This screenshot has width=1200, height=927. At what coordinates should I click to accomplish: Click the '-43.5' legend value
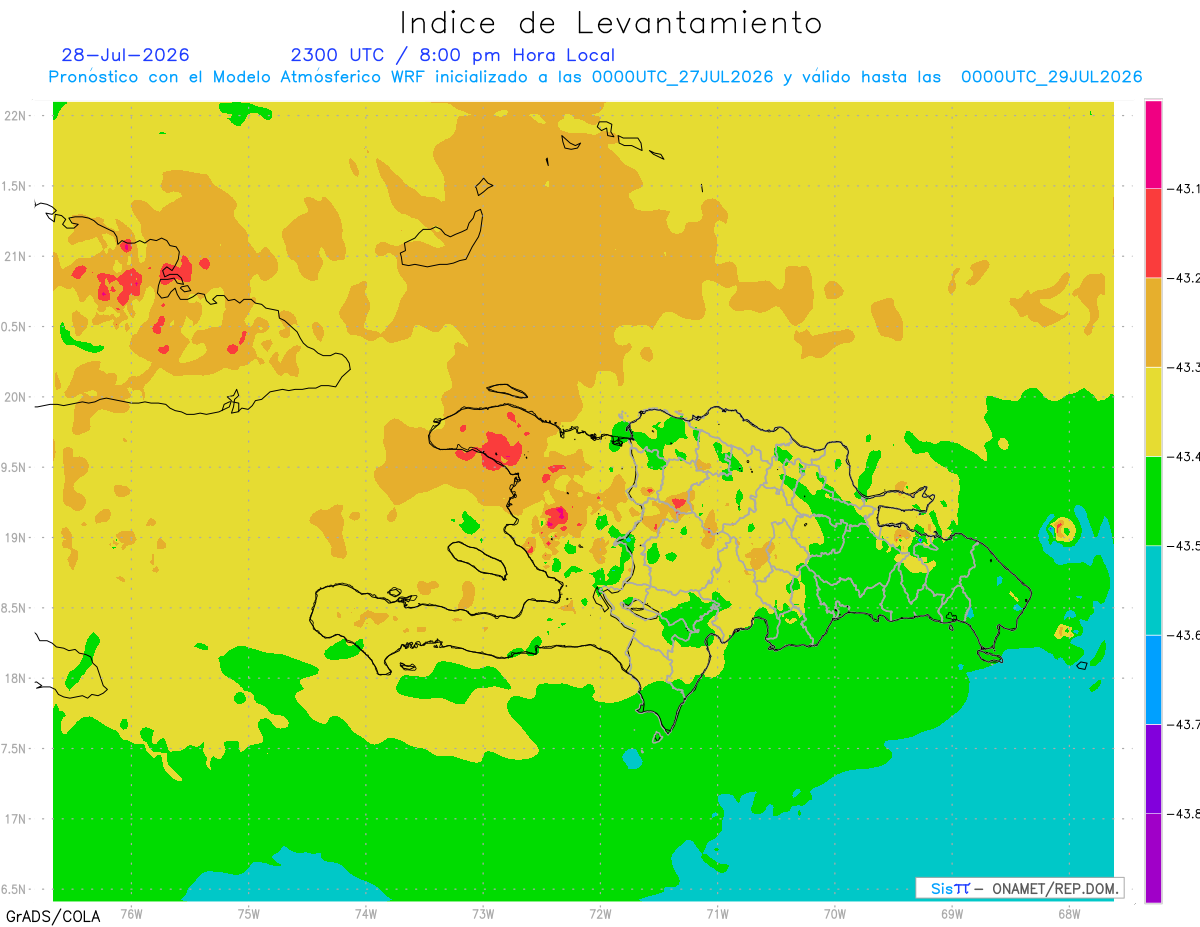(x=1184, y=546)
